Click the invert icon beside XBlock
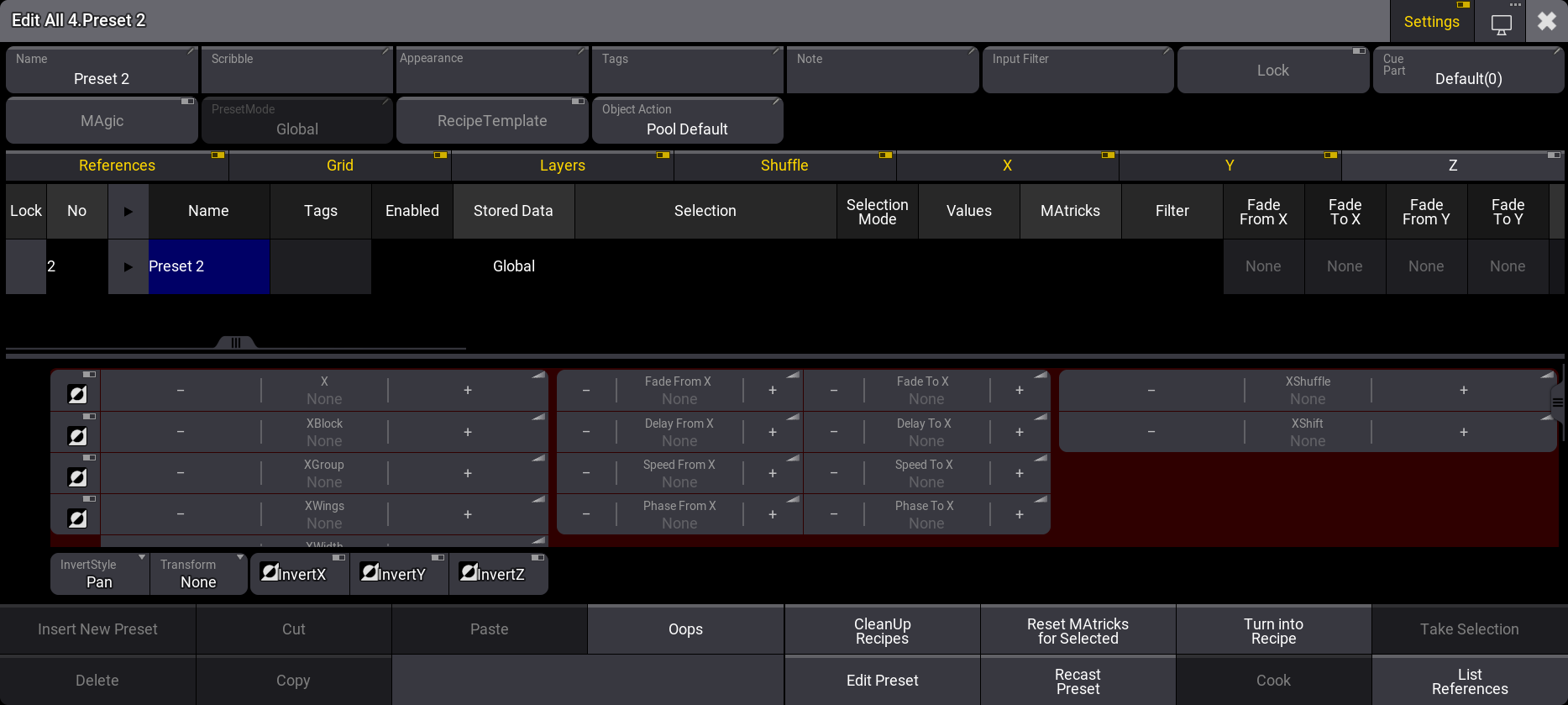This screenshot has height=705, width=1568. pos(77,435)
